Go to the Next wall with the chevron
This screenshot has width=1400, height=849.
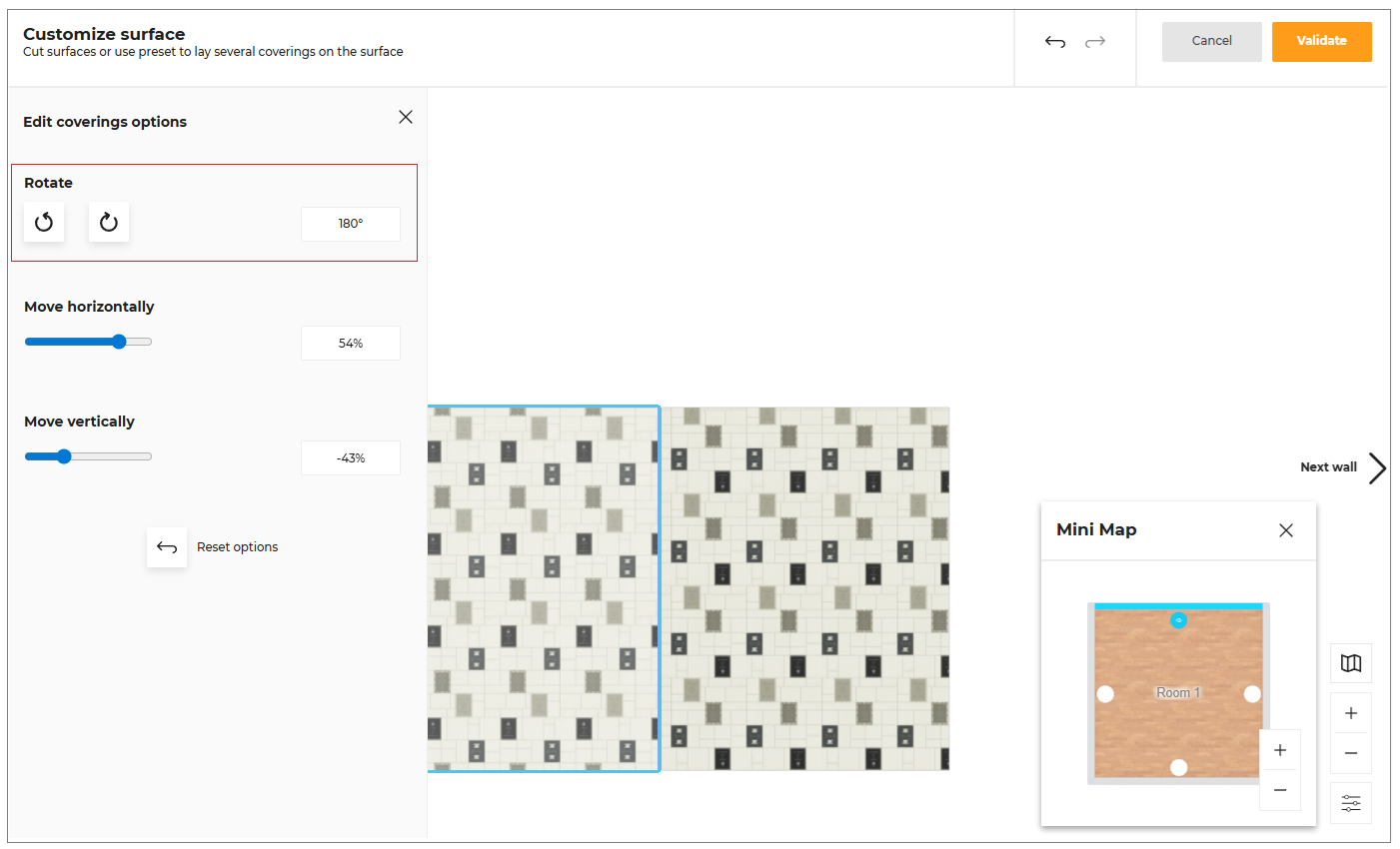tap(1379, 467)
